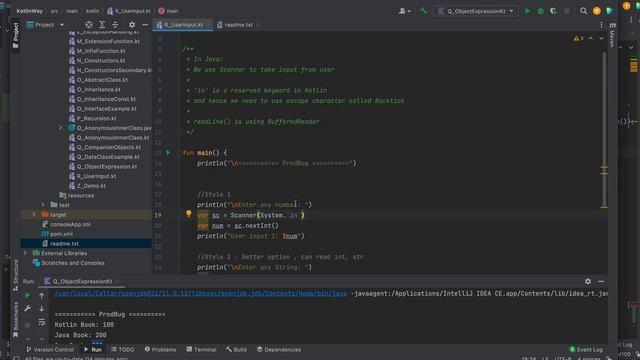The image size is (640, 360).
Task: Go to previous highlighted error arrow
Action: pyautogui.click(x=591, y=38)
